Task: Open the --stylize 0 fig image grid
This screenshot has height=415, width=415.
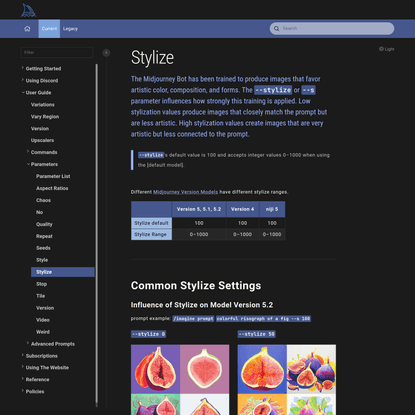Action: coord(180,380)
